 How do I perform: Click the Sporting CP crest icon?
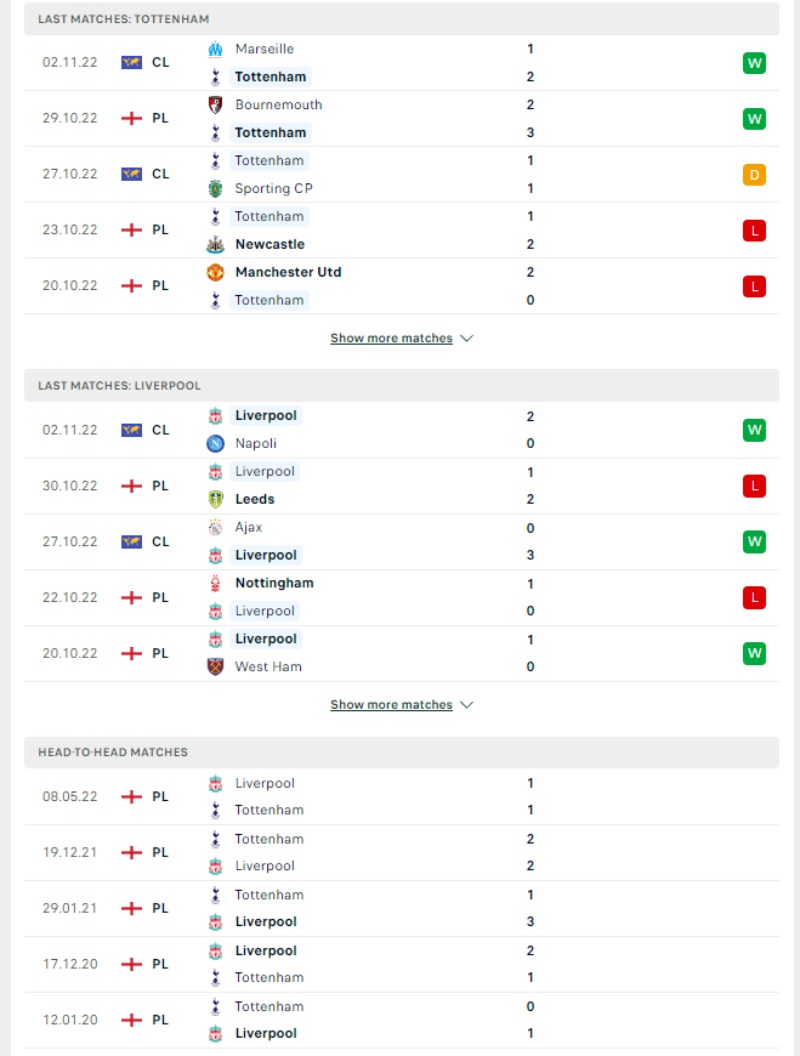click(215, 189)
